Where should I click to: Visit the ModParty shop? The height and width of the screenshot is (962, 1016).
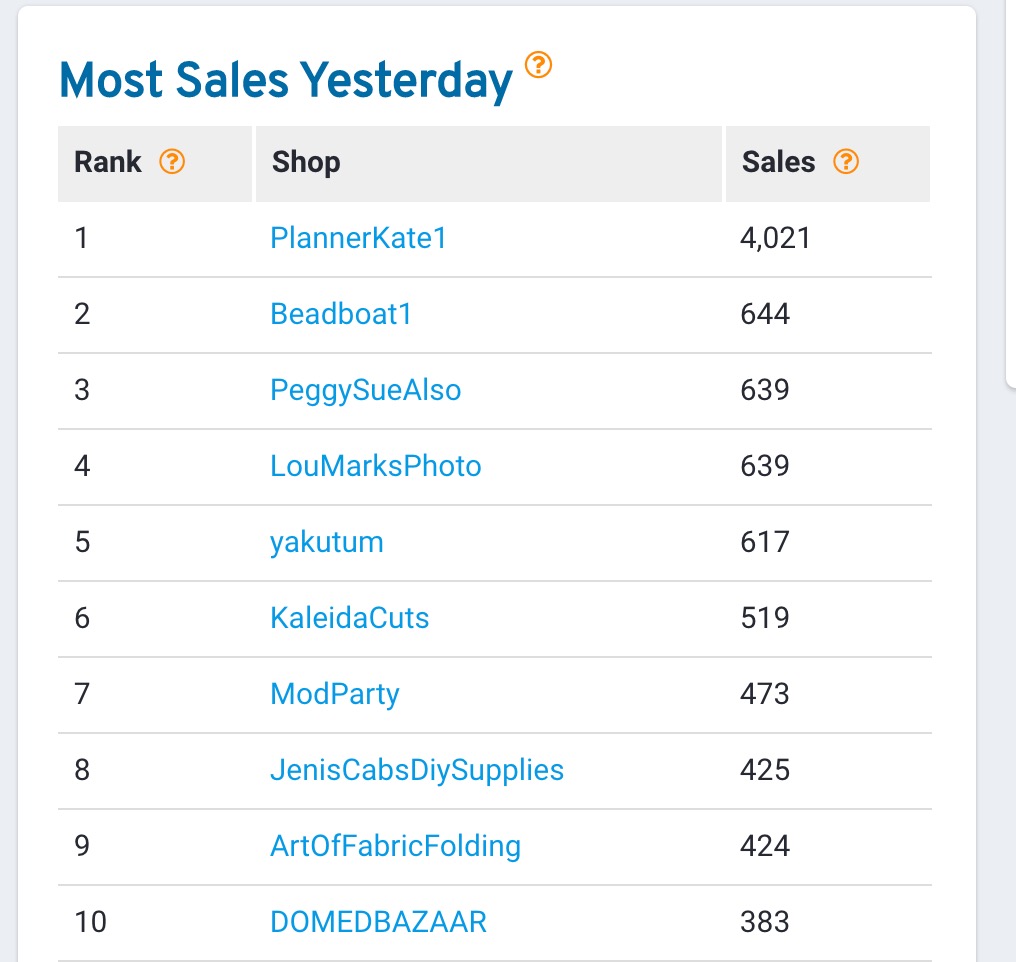[335, 694]
